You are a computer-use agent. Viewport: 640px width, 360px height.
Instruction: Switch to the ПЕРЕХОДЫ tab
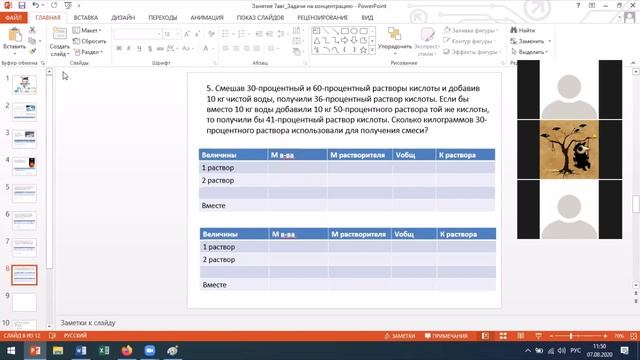click(162, 18)
